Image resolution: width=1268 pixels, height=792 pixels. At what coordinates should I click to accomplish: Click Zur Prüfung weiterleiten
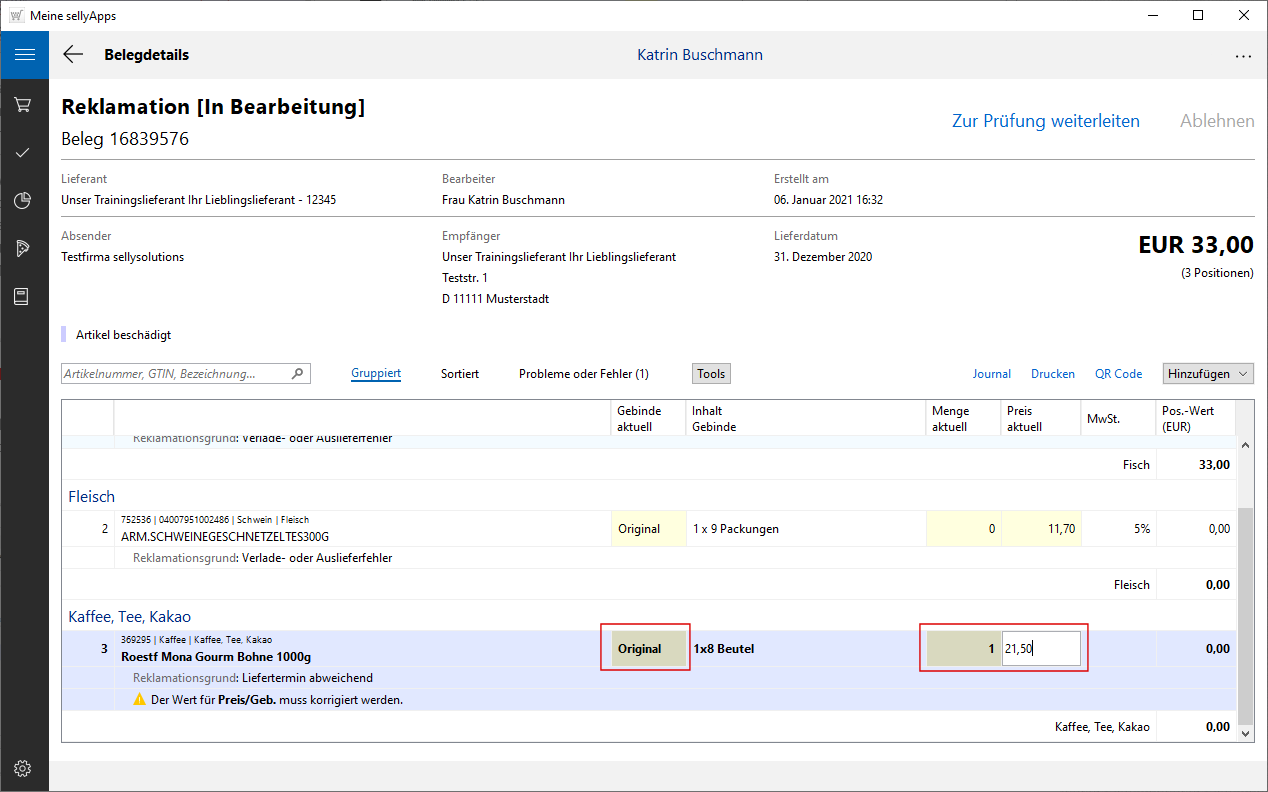click(1045, 121)
